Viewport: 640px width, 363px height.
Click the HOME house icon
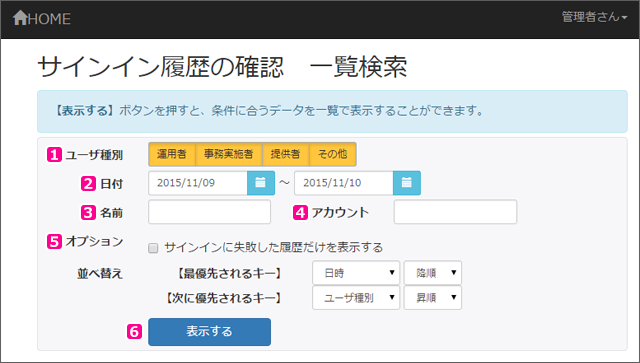20,18
